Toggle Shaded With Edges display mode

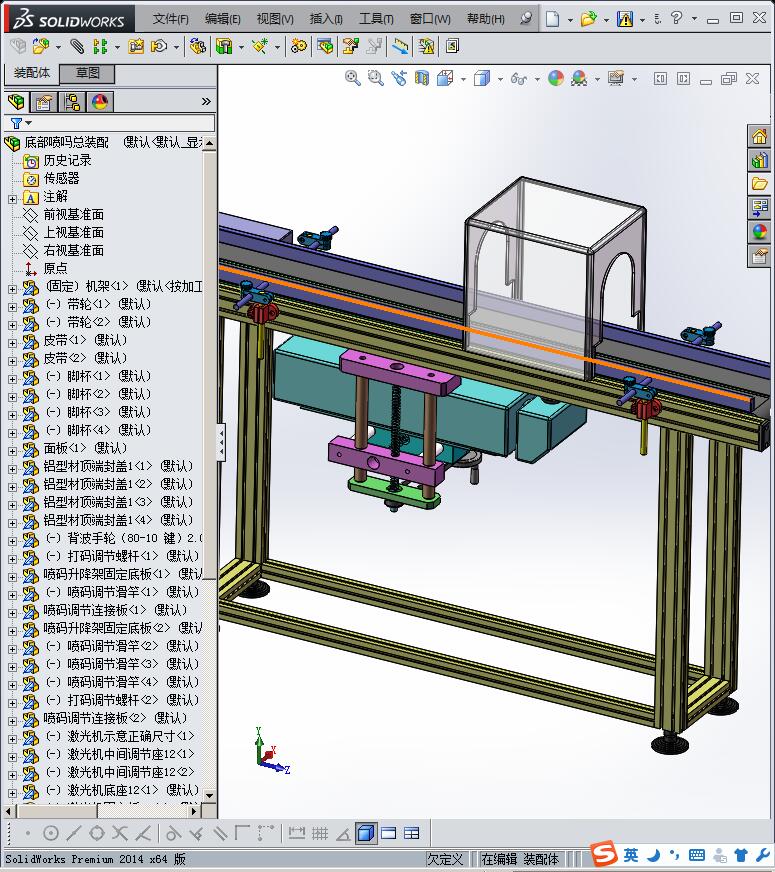pos(366,833)
